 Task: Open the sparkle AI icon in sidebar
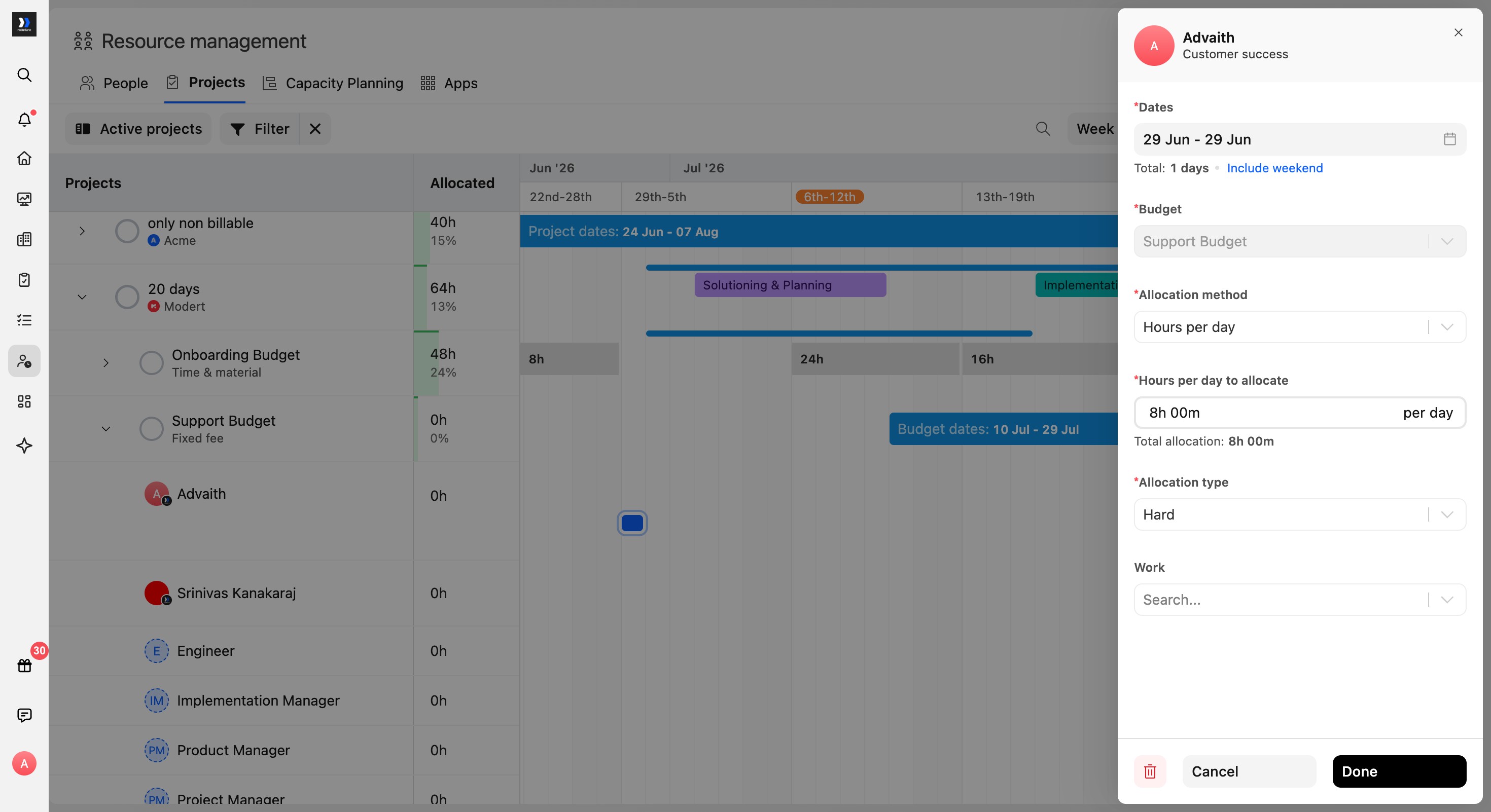pos(24,446)
